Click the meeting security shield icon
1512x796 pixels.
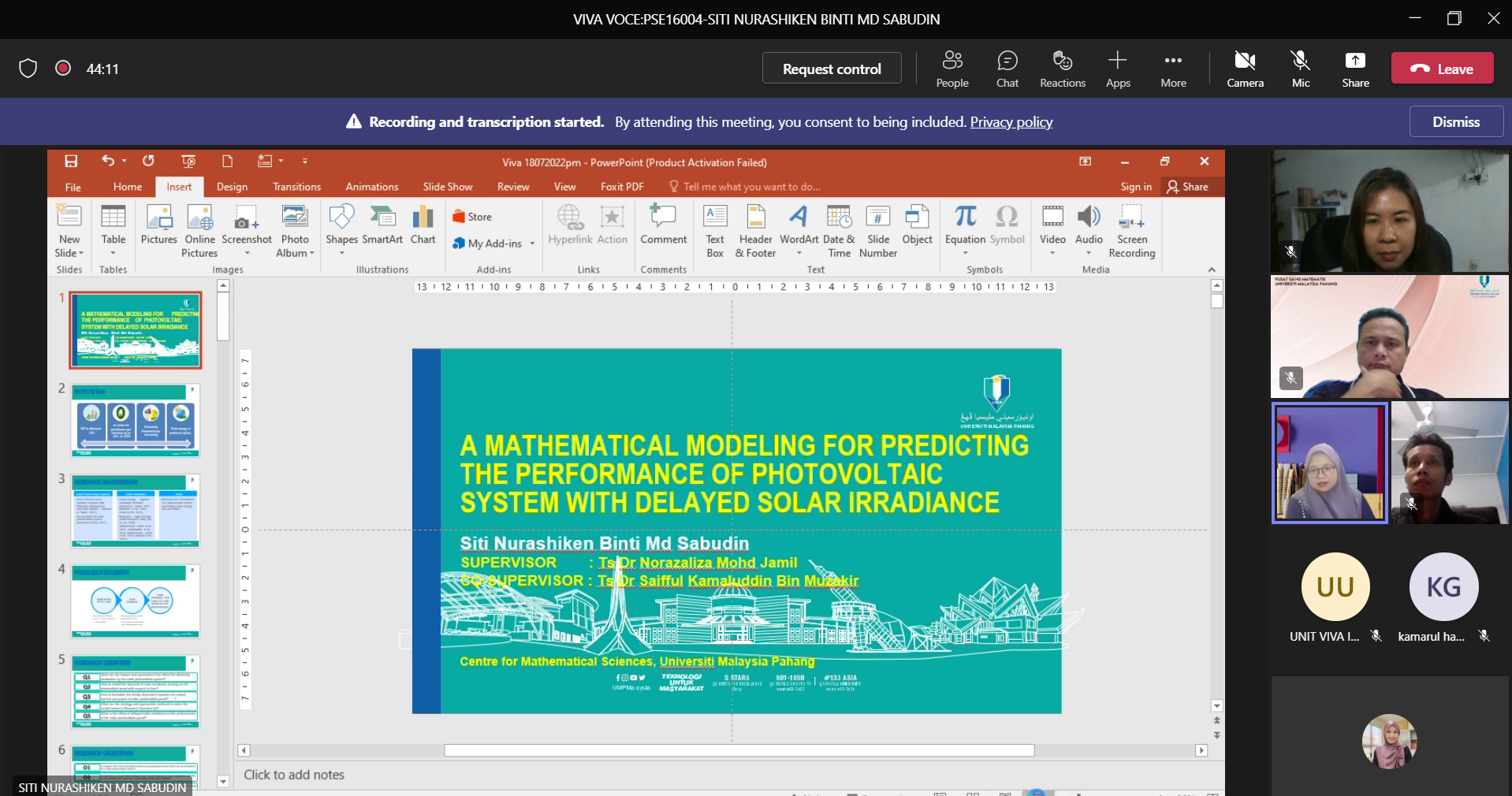pos(28,69)
